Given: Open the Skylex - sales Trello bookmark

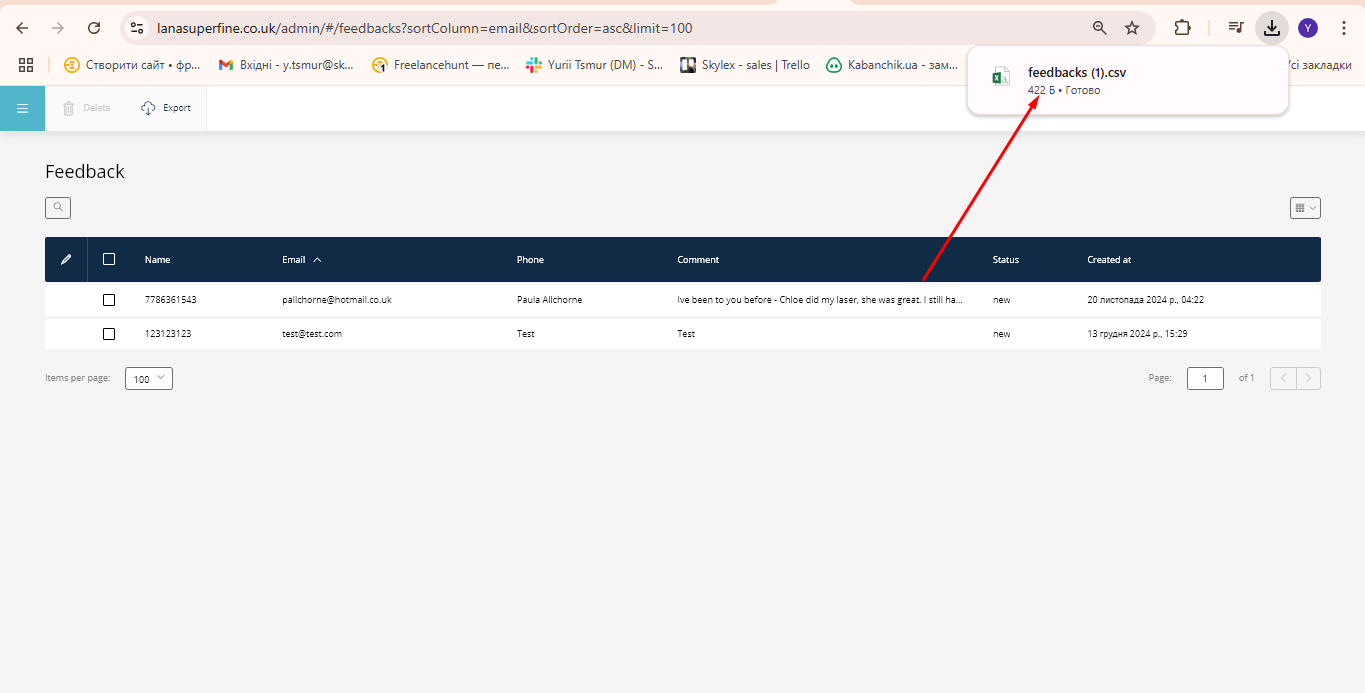Looking at the screenshot, I should pos(745,65).
